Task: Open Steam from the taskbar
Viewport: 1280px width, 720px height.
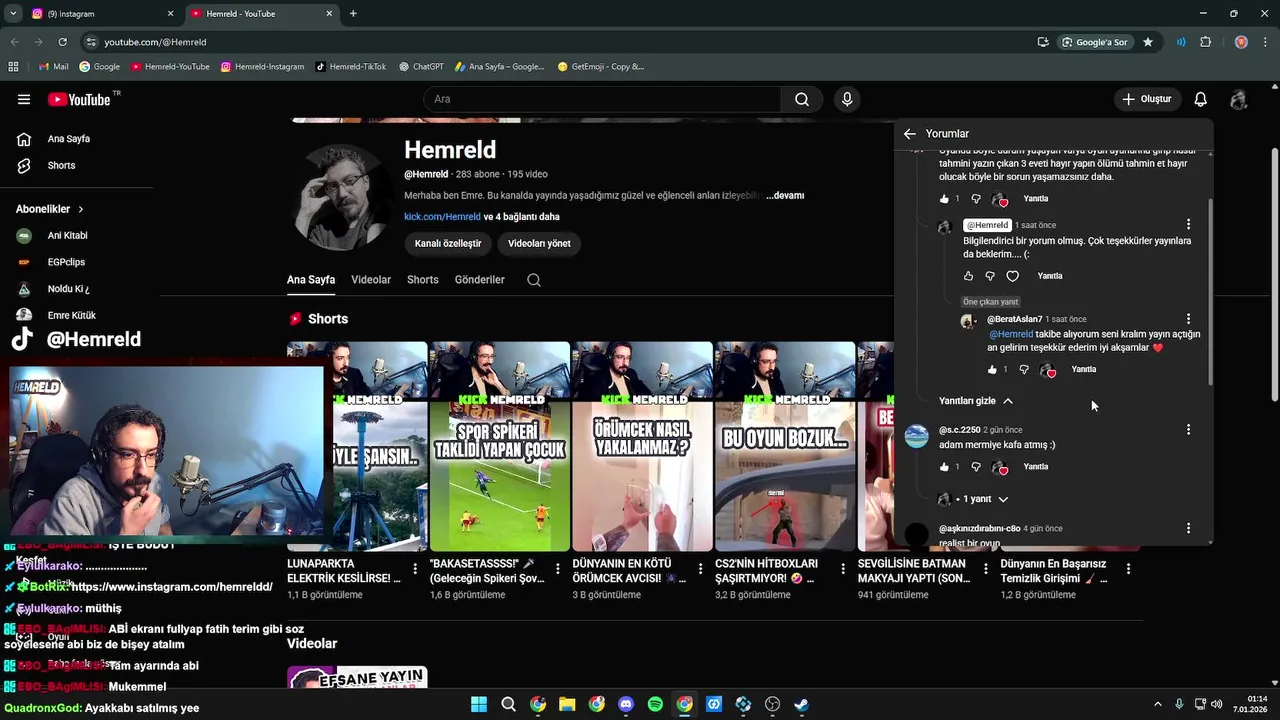Action: pos(802,704)
